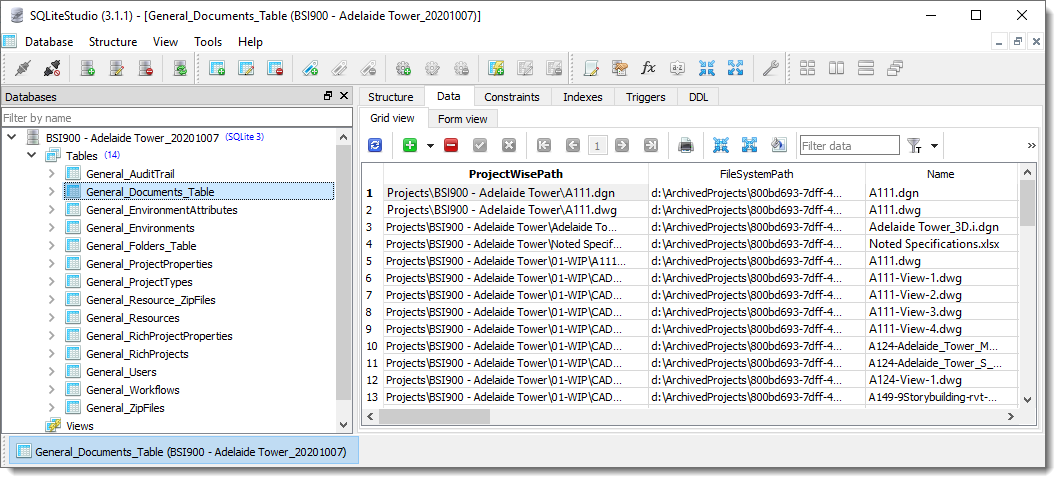Open the Database menu
The width and height of the screenshot is (1061, 483).
[49, 41]
